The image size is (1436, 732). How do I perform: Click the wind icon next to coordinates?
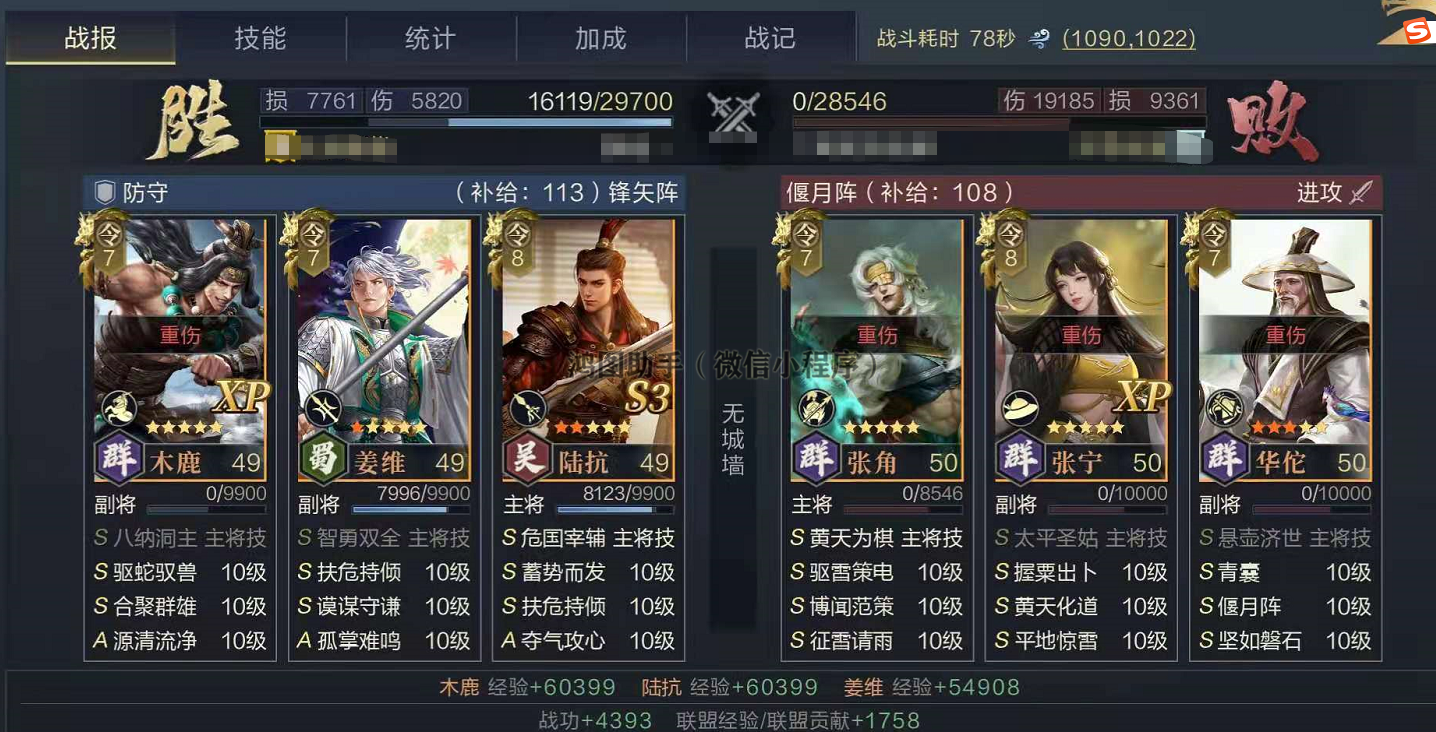click(x=1040, y=39)
